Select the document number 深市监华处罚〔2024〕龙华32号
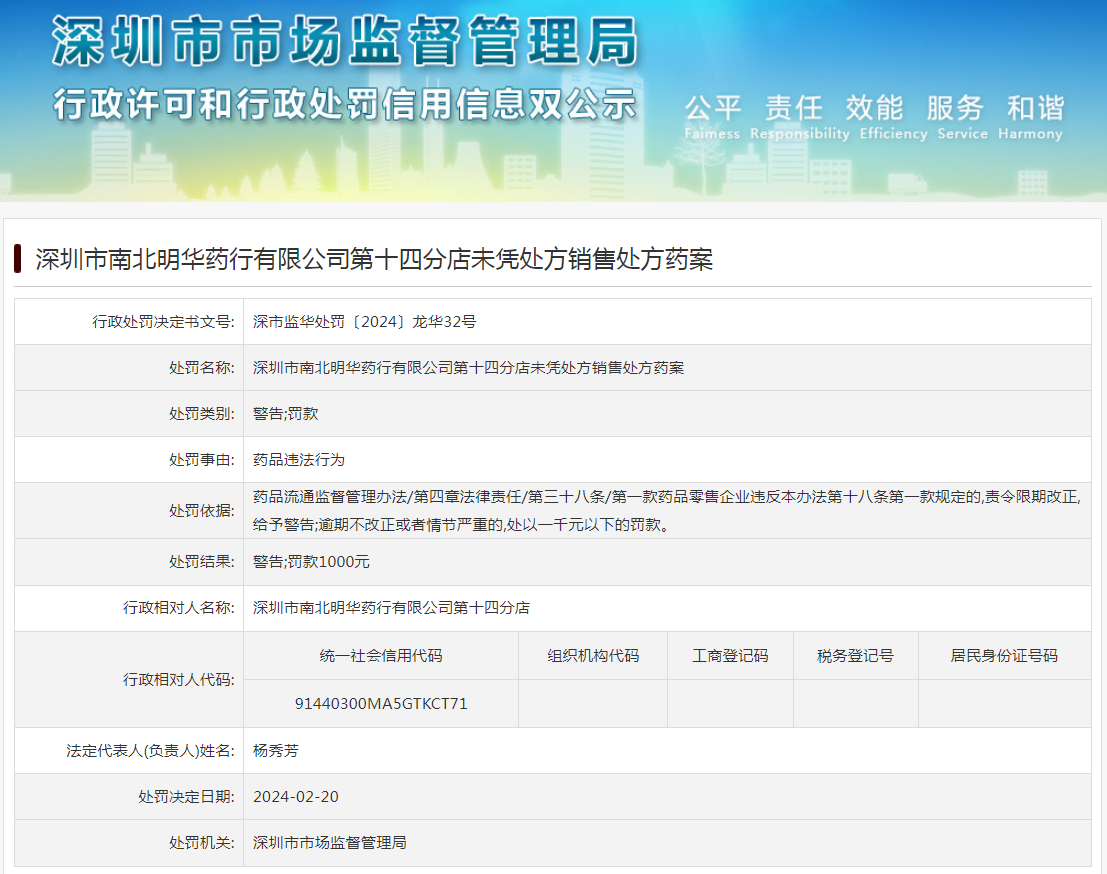 coord(364,322)
